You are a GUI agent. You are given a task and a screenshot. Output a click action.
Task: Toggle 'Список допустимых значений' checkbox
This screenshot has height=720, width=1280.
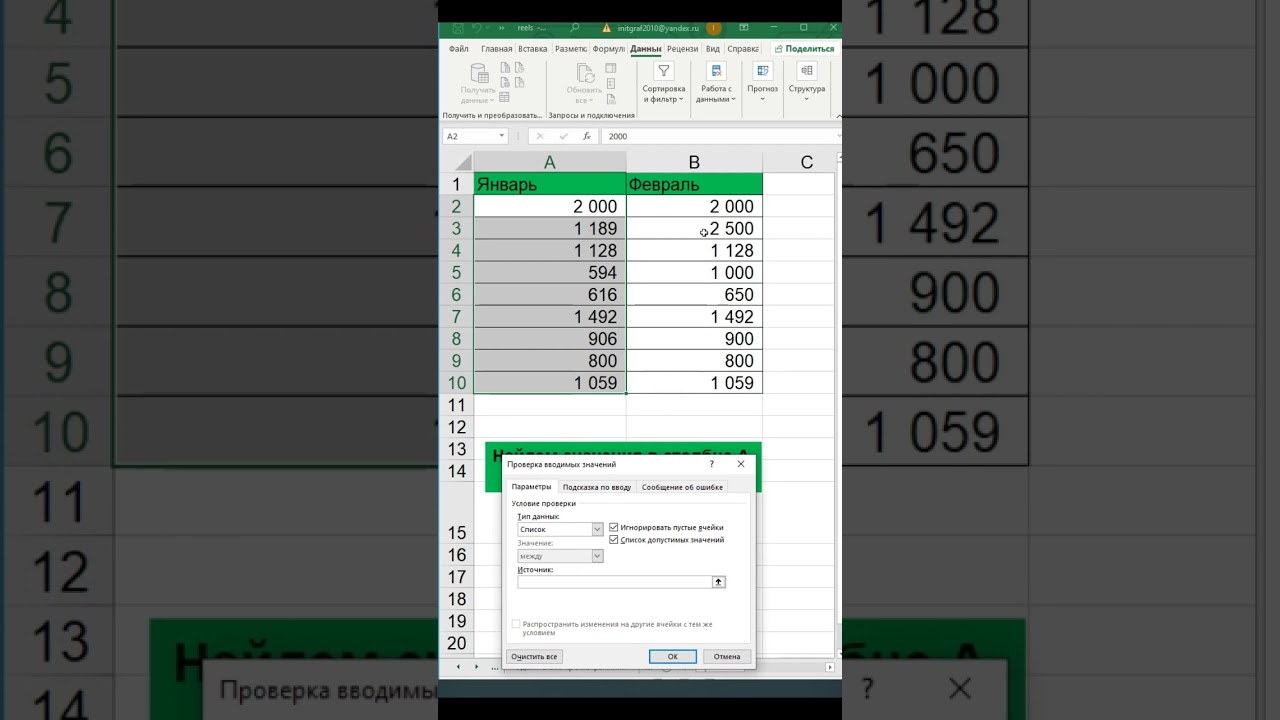pos(614,540)
